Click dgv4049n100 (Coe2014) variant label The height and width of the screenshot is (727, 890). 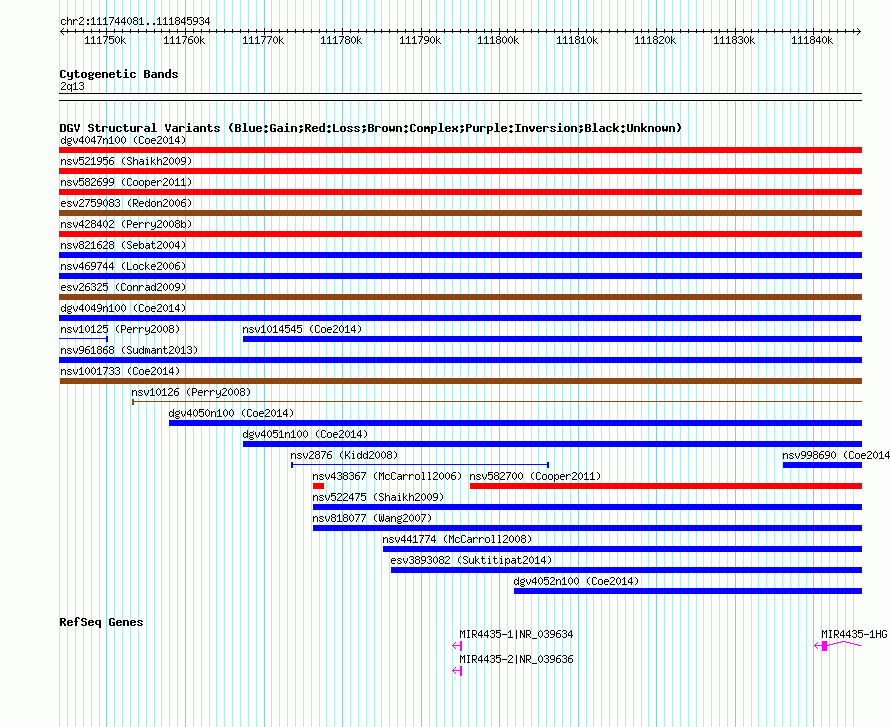click(x=123, y=308)
